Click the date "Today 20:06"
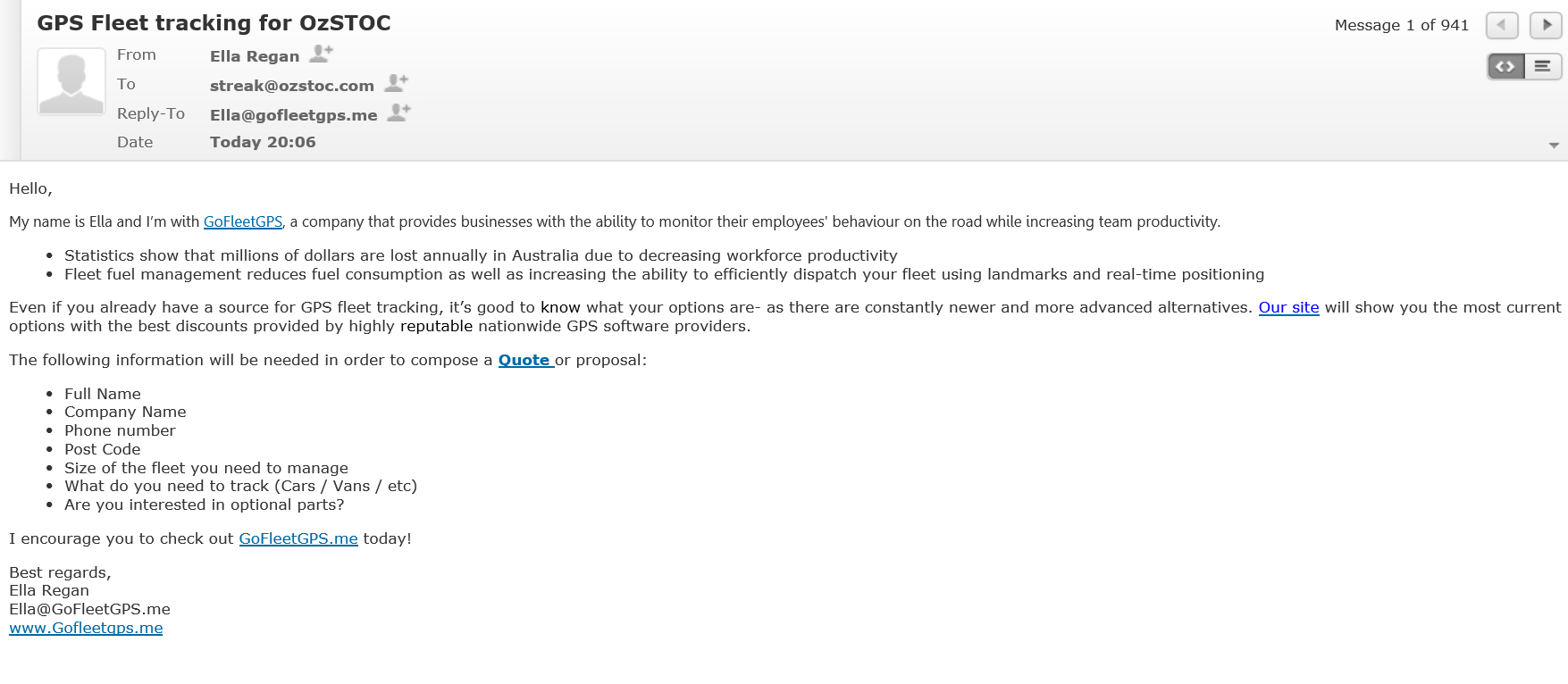The width and height of the screenshot is (1568, 684). pos(263,142)
